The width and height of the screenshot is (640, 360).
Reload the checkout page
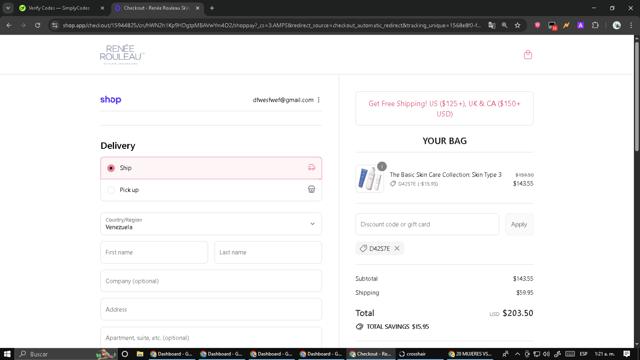tap(37, 25)
